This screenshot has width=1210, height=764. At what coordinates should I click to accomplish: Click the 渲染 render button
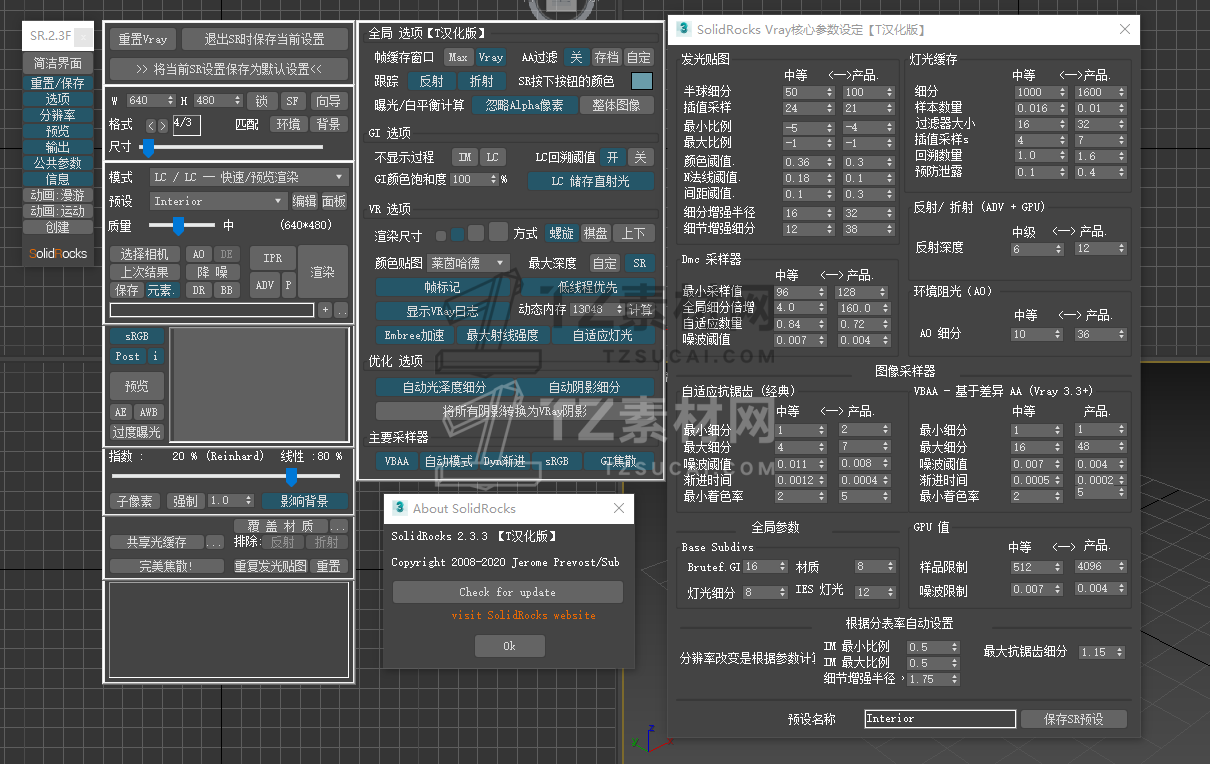pyautogui.click(x=322, y=272)
